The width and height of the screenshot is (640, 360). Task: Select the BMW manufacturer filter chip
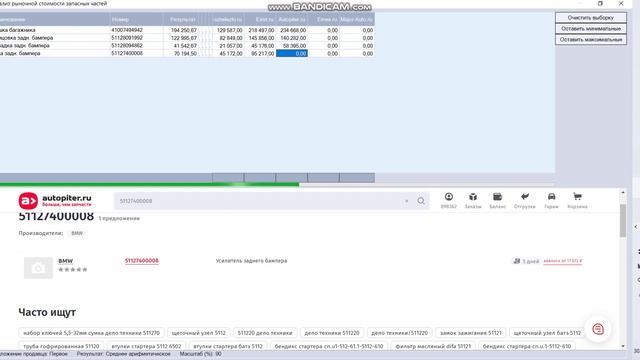click(77, 233)
